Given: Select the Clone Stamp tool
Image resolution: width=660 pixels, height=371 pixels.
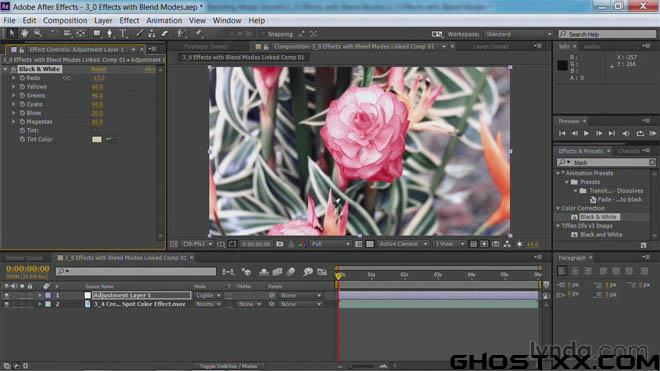Looking at the screenshot, I should pyautogui.click(x=152, y=33).
